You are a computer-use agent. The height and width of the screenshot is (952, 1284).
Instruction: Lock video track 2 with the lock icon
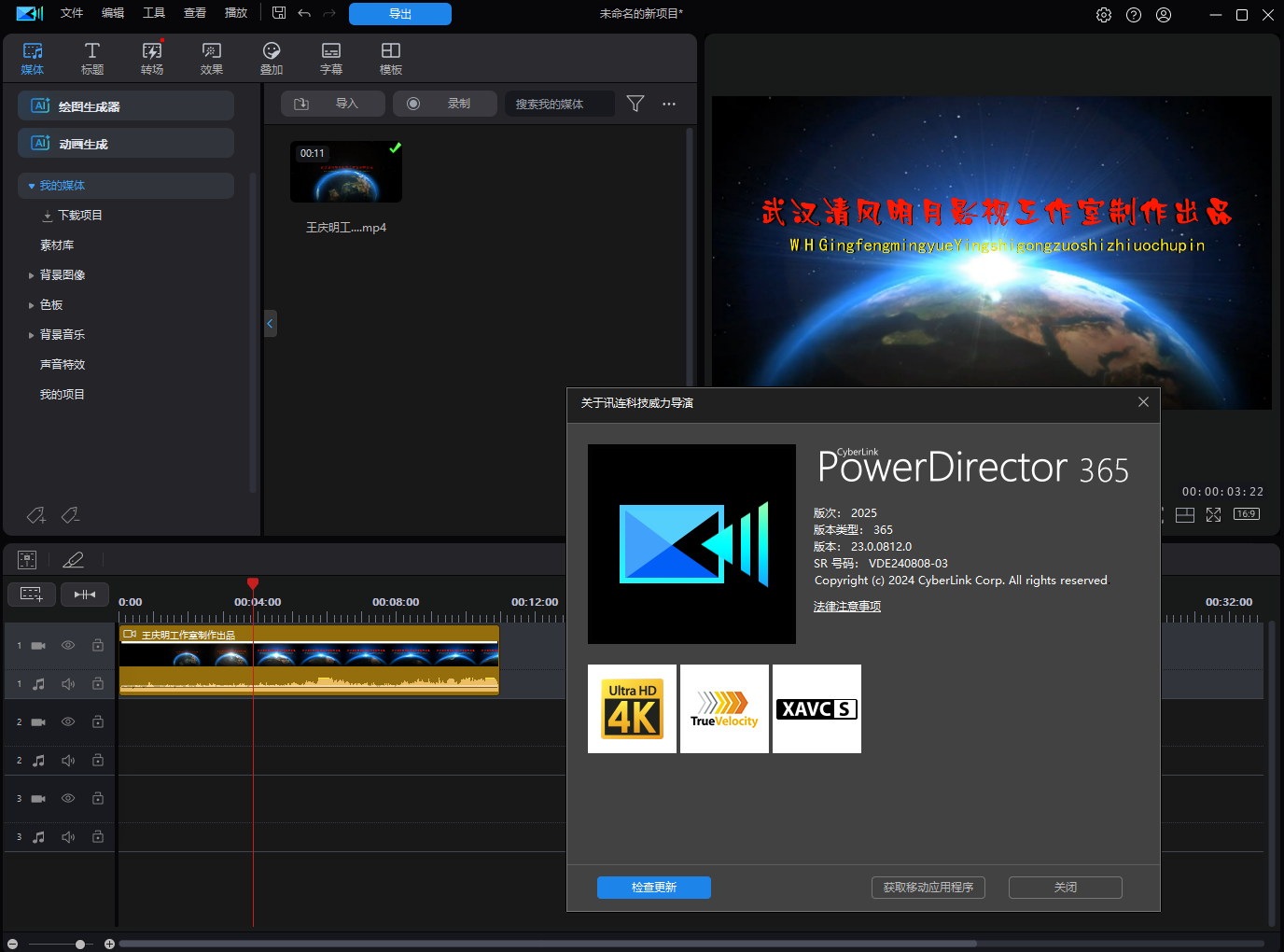(98, 721)
